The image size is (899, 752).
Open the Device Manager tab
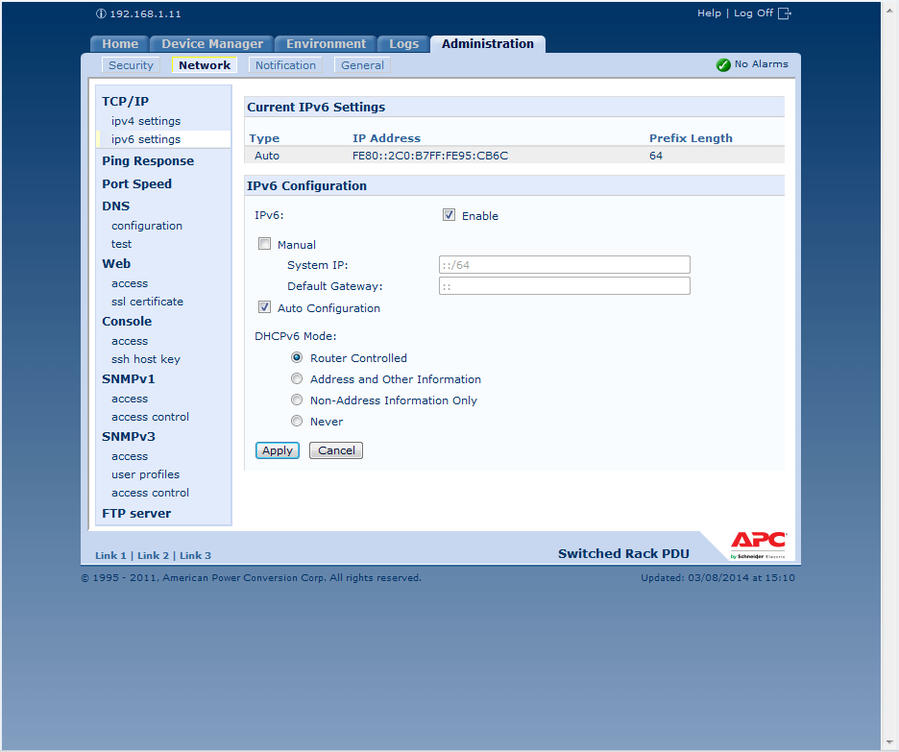click(212, 44)
